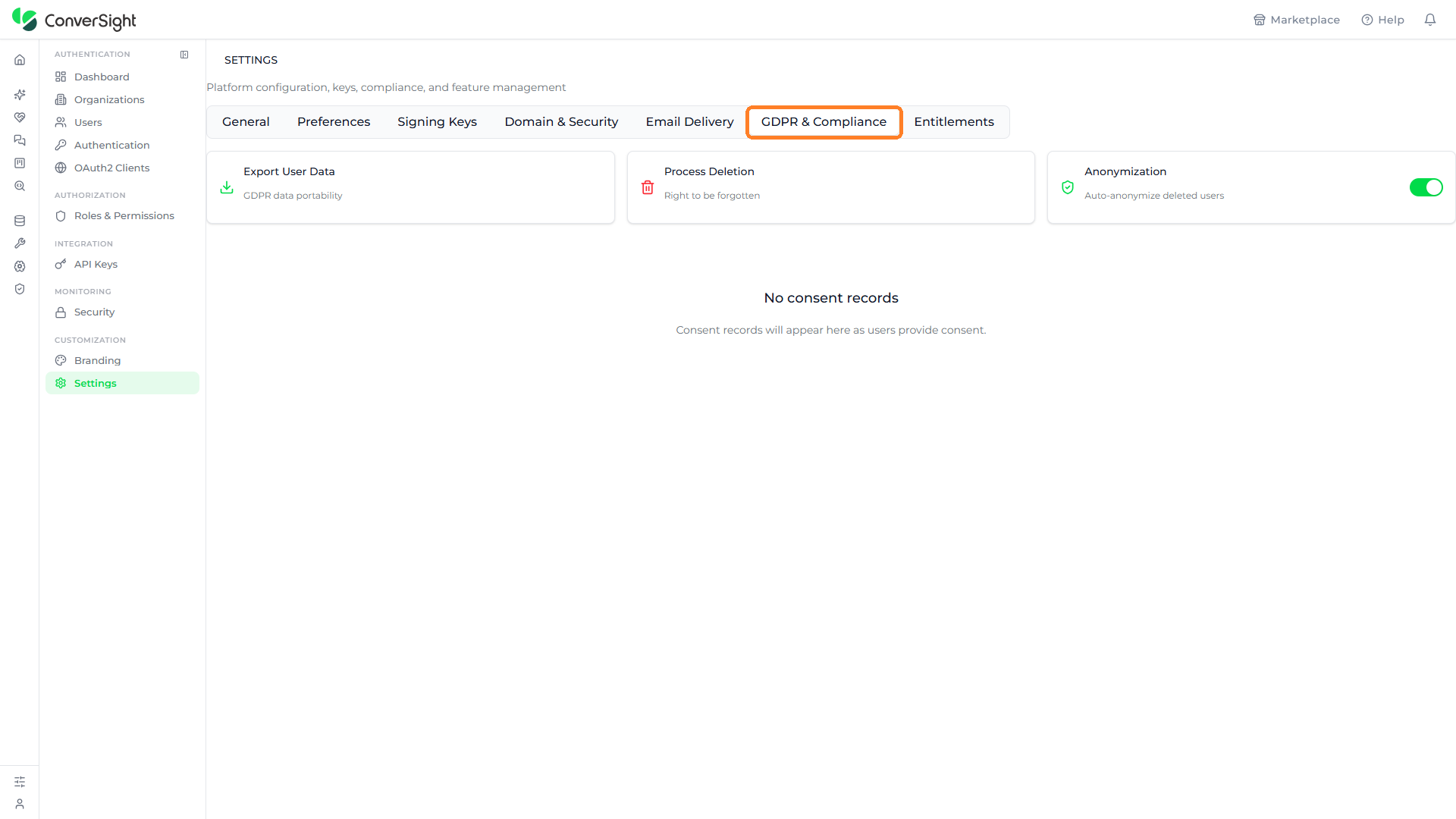Open the gear settings rail icon

[x=20, y=266]
